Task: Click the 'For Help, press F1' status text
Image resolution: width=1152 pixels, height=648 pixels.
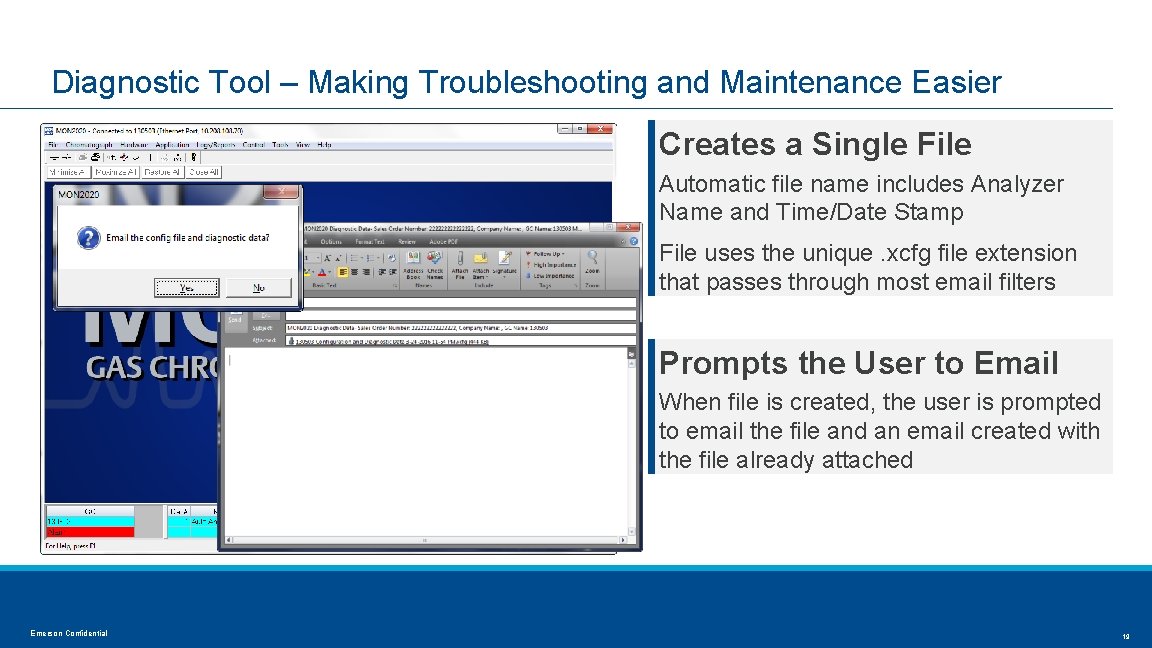Action: [x=71, y=546]
